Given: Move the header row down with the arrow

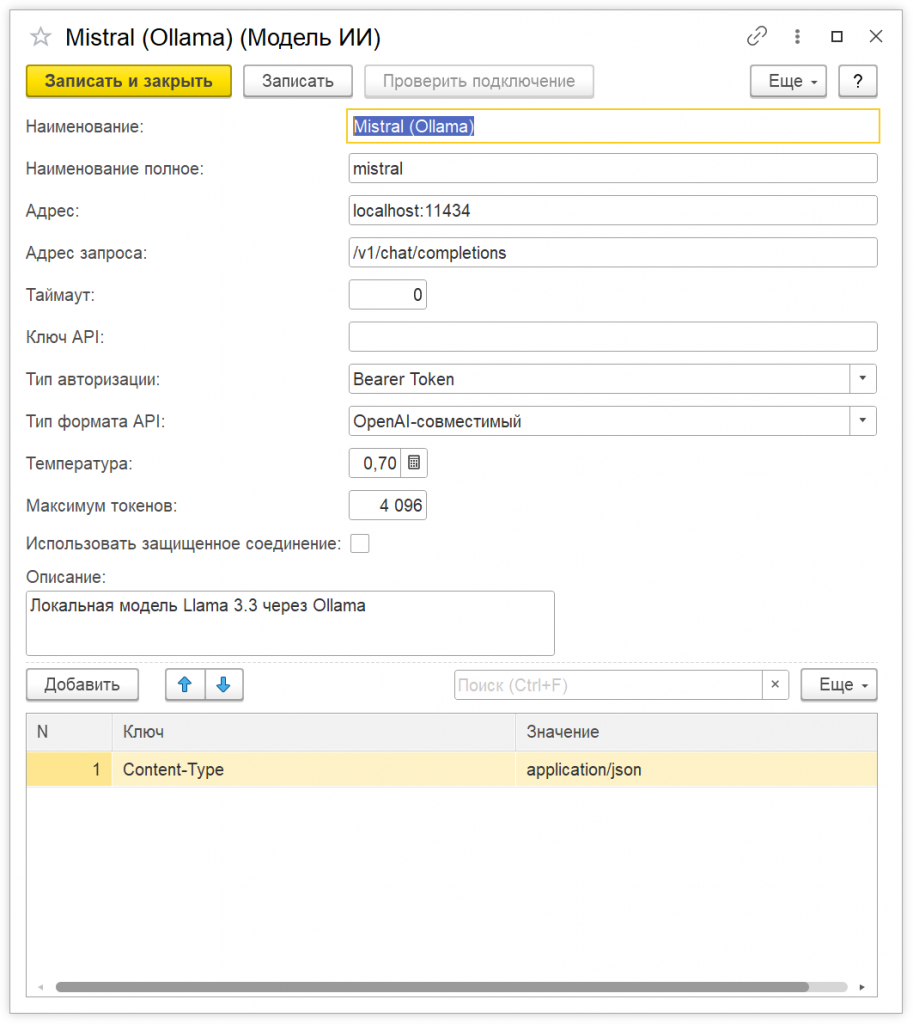Looking at the screenshot, I should click(223, 685).
